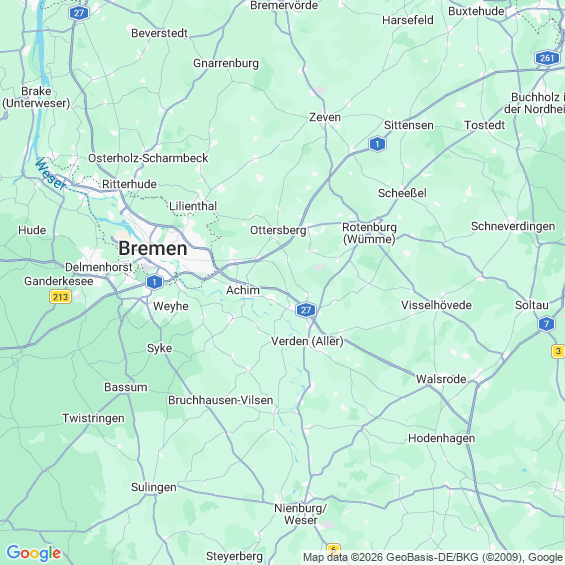Select the Verden (Aller) town label

click(307, 341)
